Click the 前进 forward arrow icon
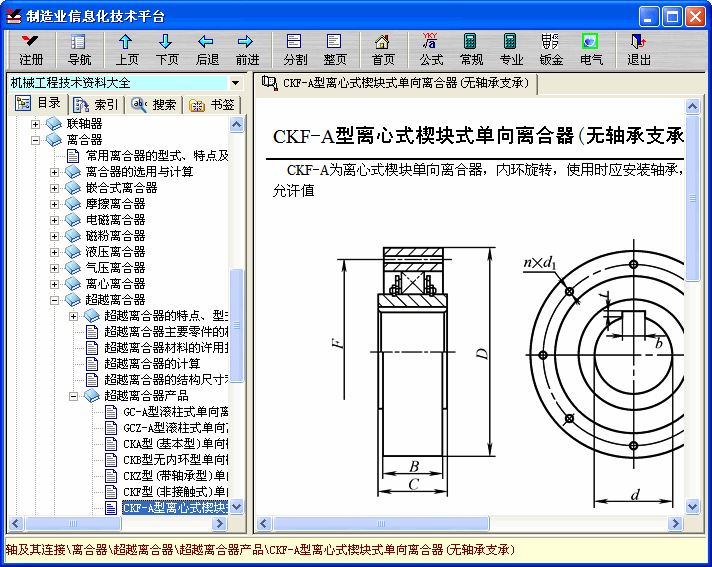Screen dimensions: 712x567 [x=247, y=49]
